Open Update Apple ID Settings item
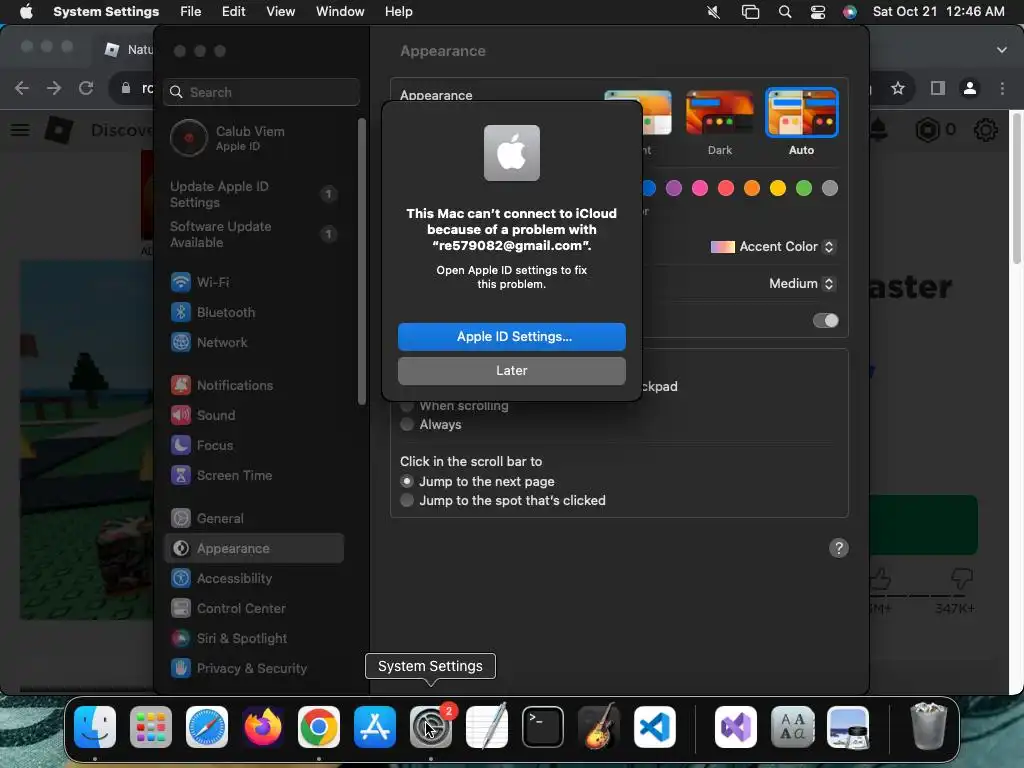 tap(254, 195)
